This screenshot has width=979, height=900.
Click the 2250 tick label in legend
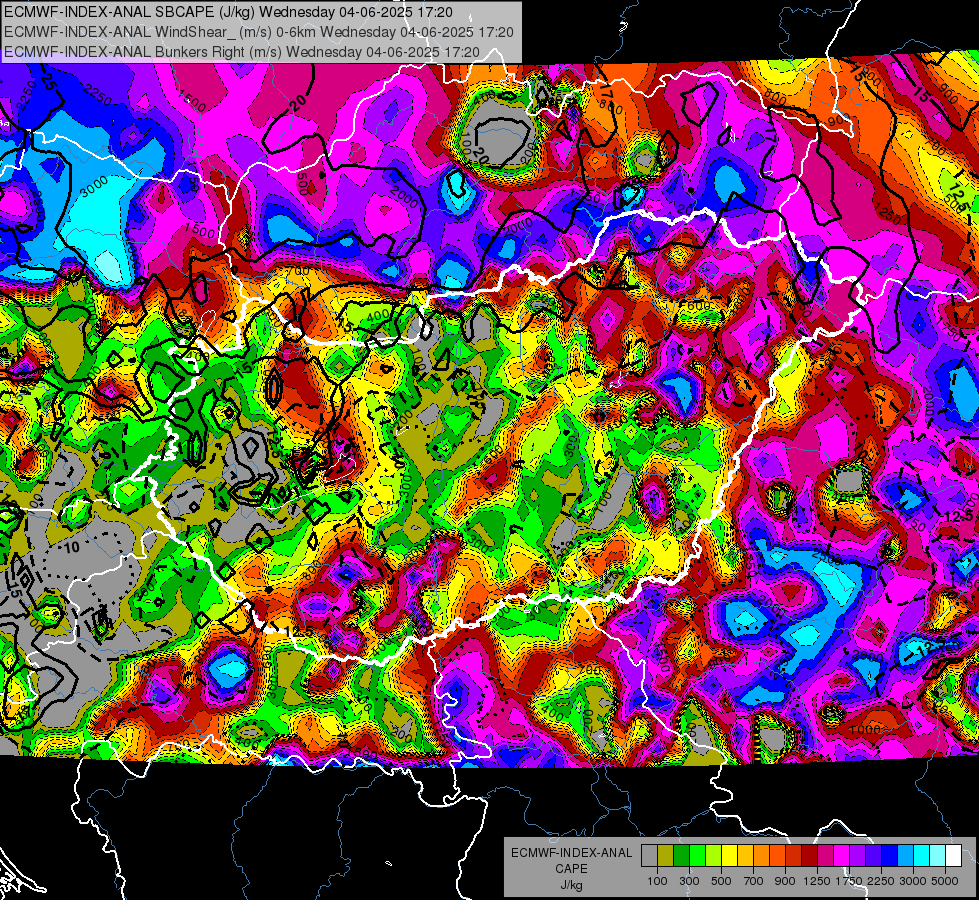[880, 881]
